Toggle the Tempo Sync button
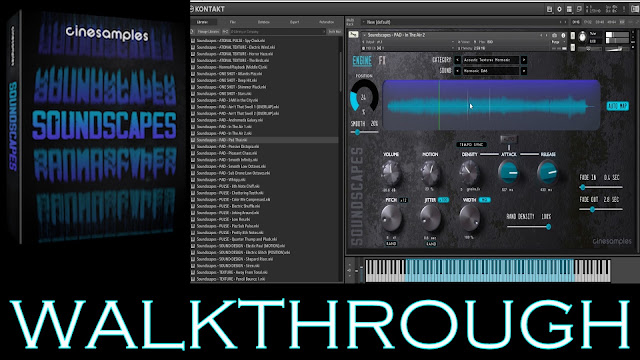 tap(471, 144)
